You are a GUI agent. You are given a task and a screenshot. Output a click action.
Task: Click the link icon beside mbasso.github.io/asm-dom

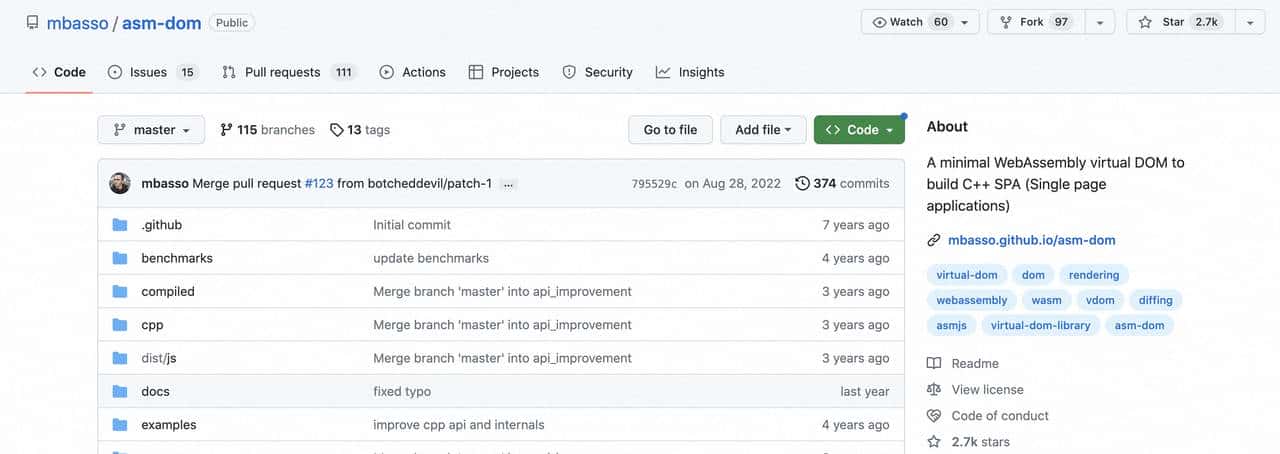934,240
